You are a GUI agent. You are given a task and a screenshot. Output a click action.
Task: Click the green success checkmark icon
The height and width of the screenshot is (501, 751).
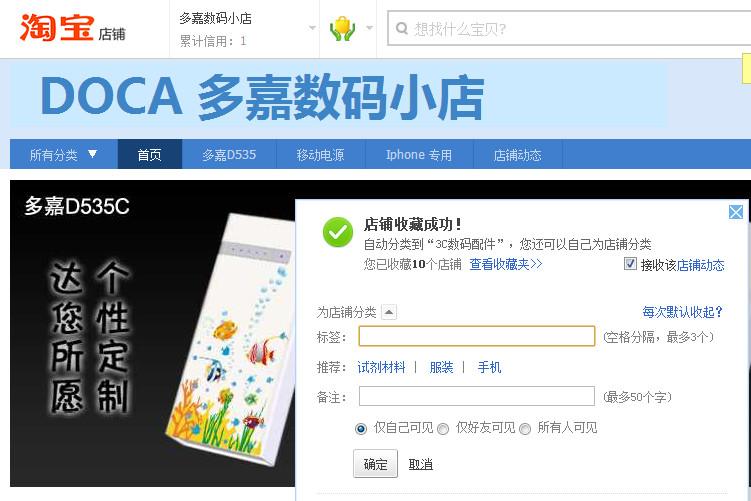point(338,232)
